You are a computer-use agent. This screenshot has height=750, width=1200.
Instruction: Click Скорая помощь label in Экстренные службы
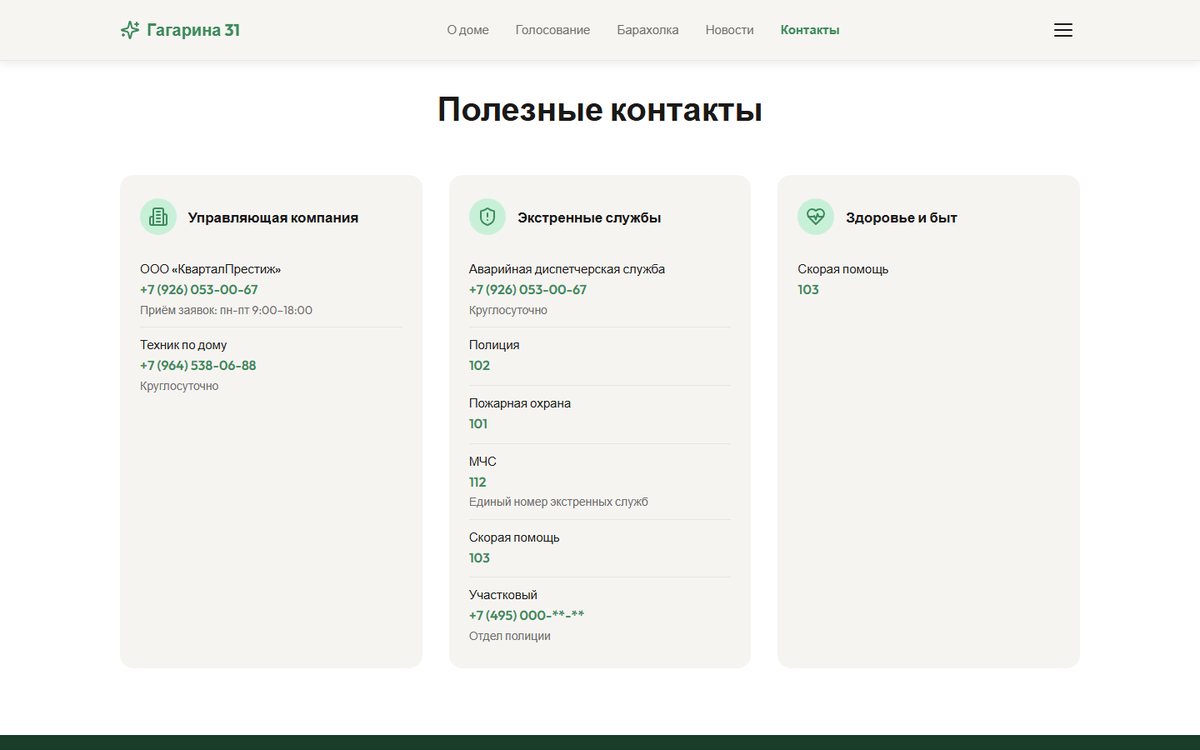tap(514, 537)
